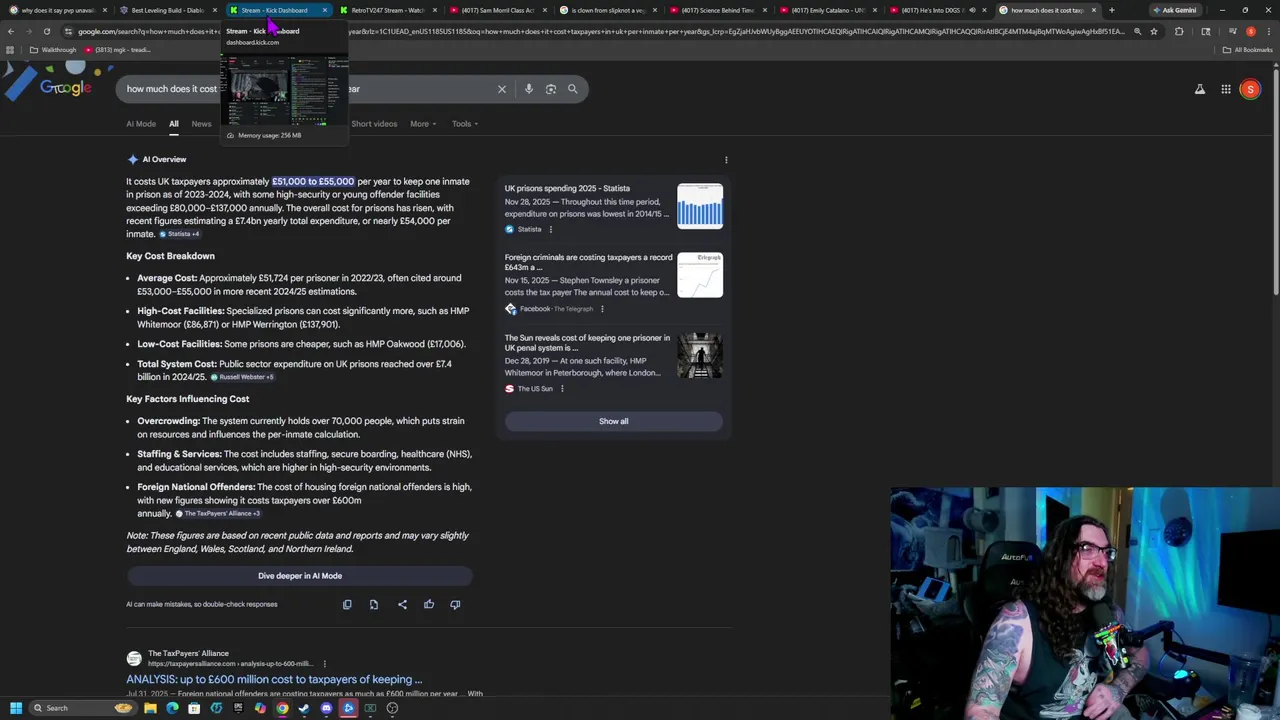
Task: Launch Discord from the taskbar
Action: [326, 708]
